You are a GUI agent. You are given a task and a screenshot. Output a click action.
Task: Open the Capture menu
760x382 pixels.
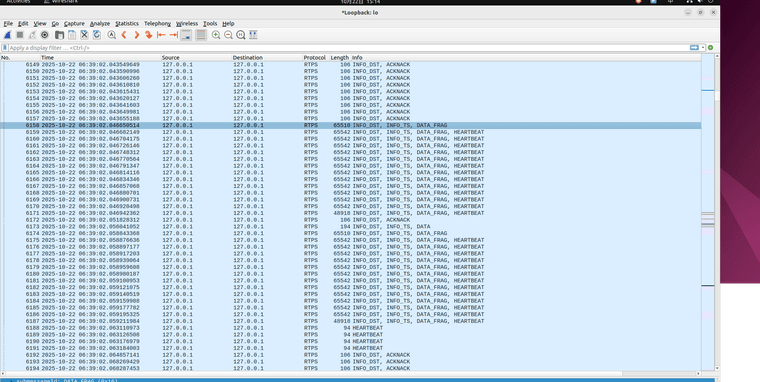point(74,23)
